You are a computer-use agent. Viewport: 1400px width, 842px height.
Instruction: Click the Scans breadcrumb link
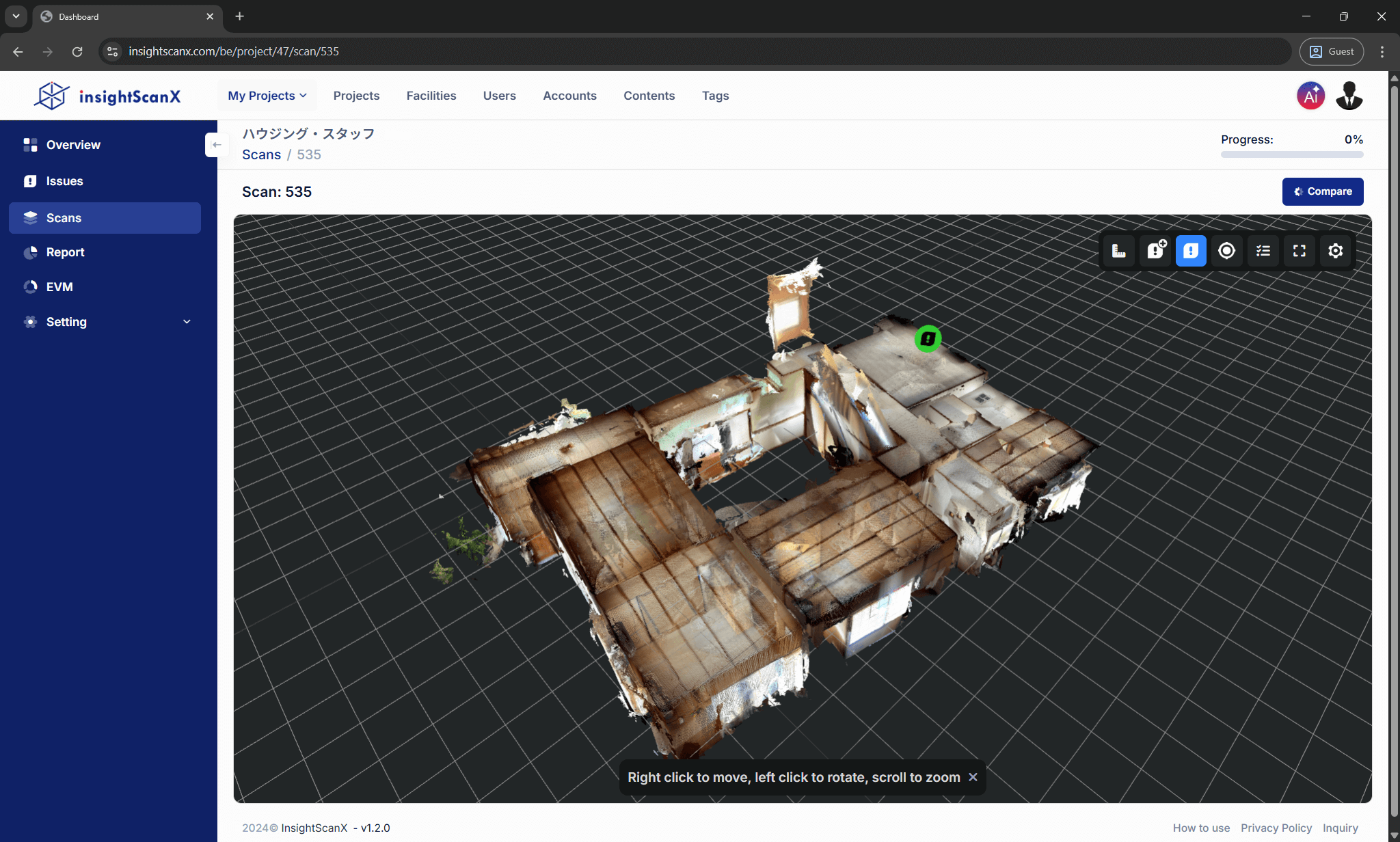click(261, 154)
